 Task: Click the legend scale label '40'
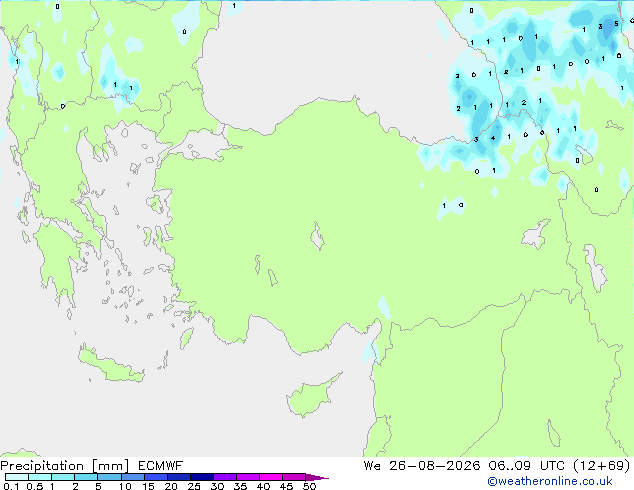pyautogui.click(x=263, y=486)
